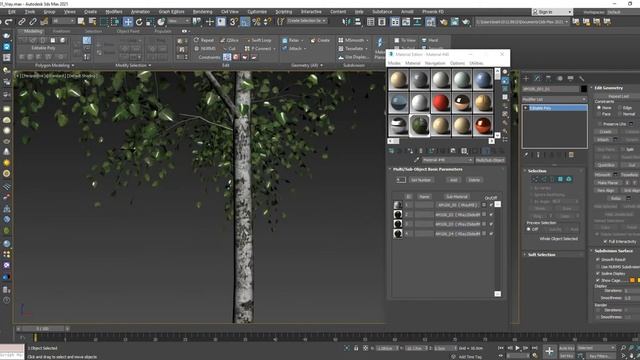
Task: Open the Display tab icon in command panel
Action: click(x=571, y=78)
